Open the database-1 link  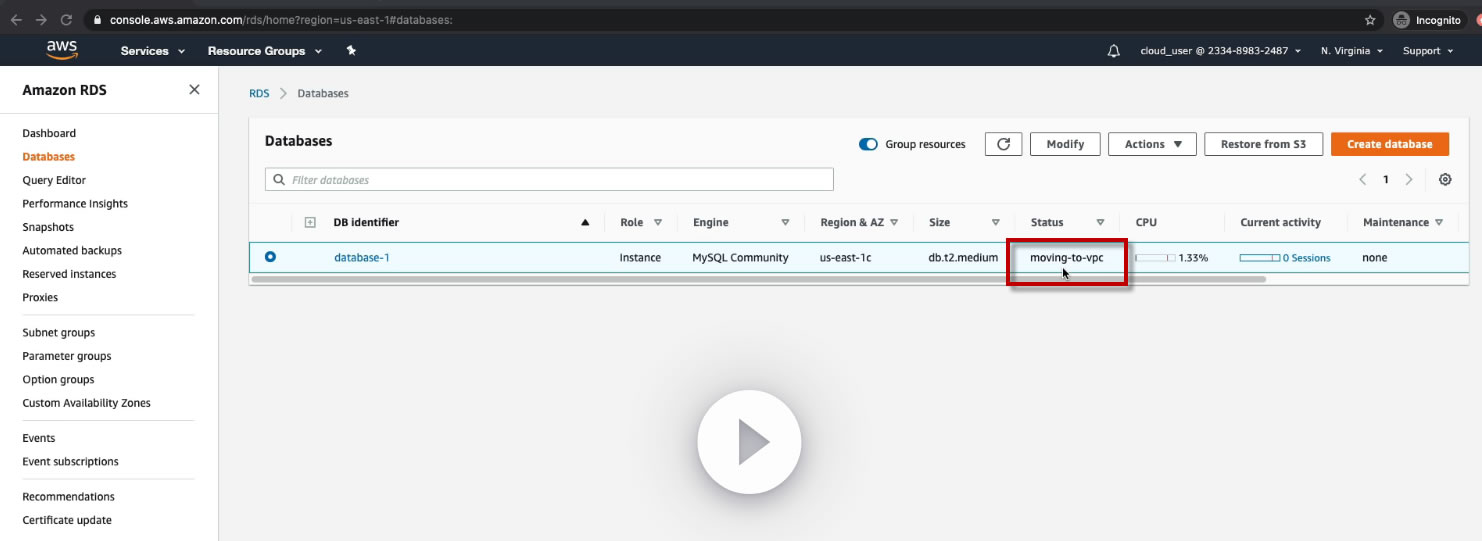(x=362, y=258)
